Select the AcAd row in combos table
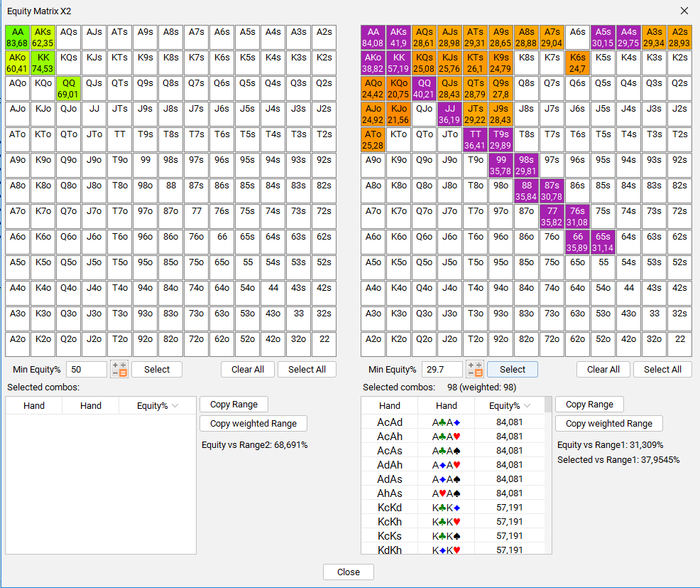Screen dimensions: 700x588 coord(453,422)
